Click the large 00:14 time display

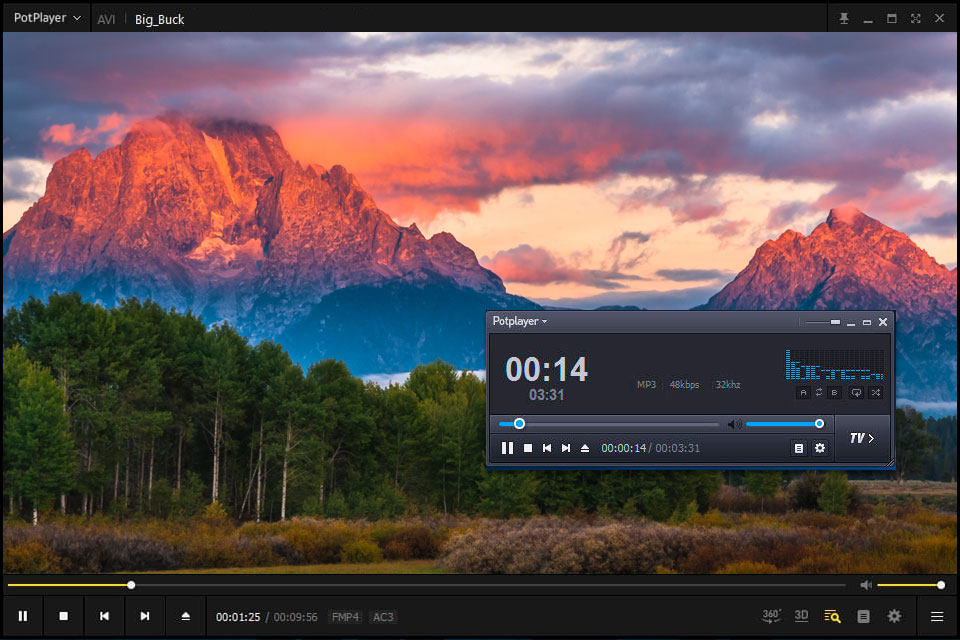tap(546, 369)
